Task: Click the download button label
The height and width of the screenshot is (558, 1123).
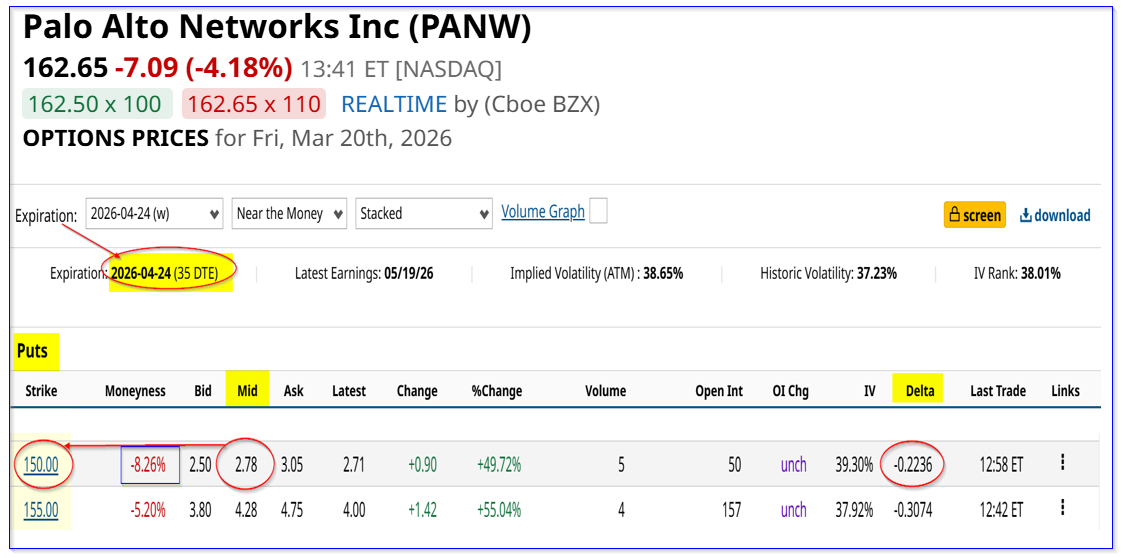Action: (x=1062, y=215)
